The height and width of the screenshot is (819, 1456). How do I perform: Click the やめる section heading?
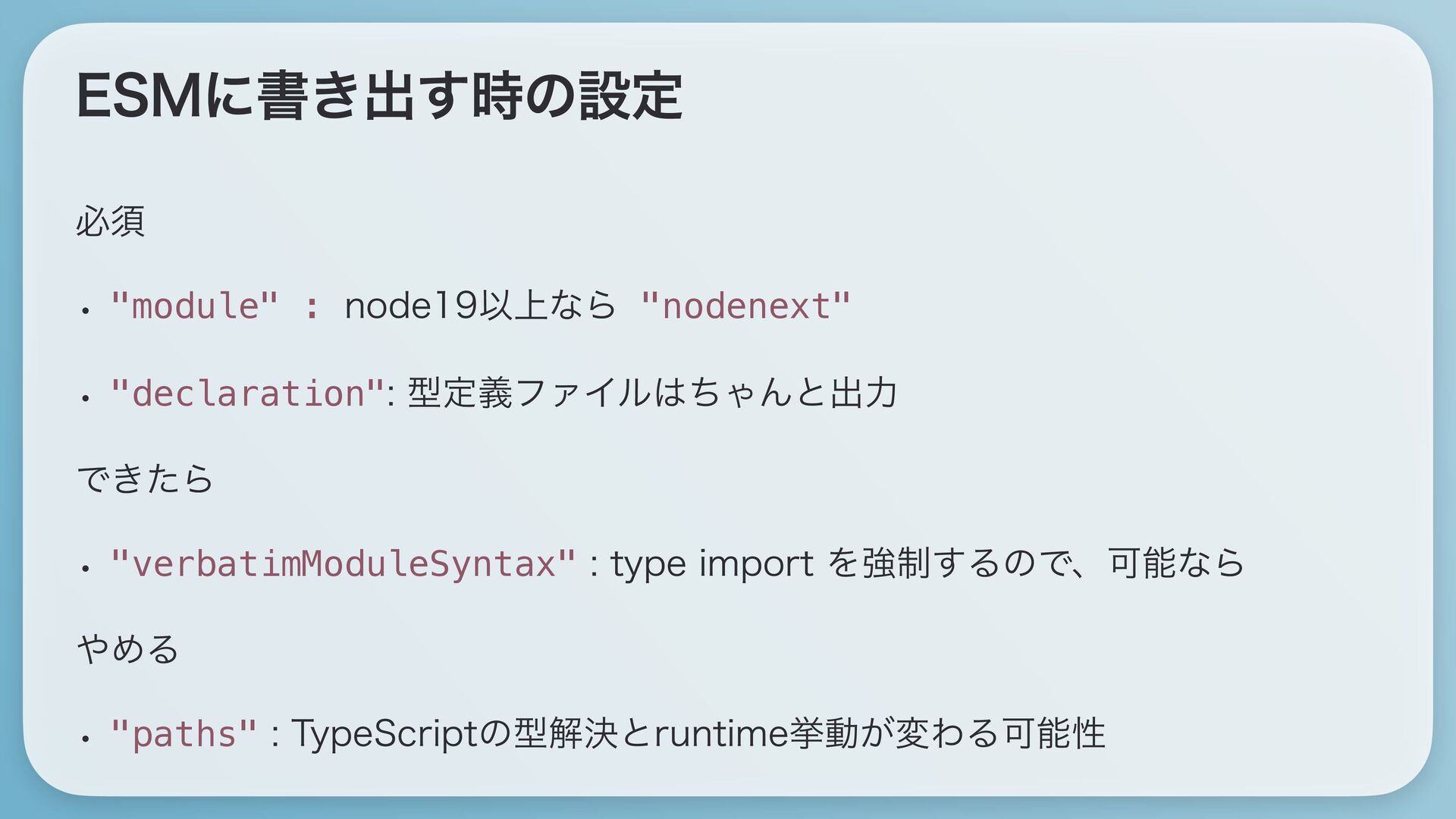tap(128, 649)
